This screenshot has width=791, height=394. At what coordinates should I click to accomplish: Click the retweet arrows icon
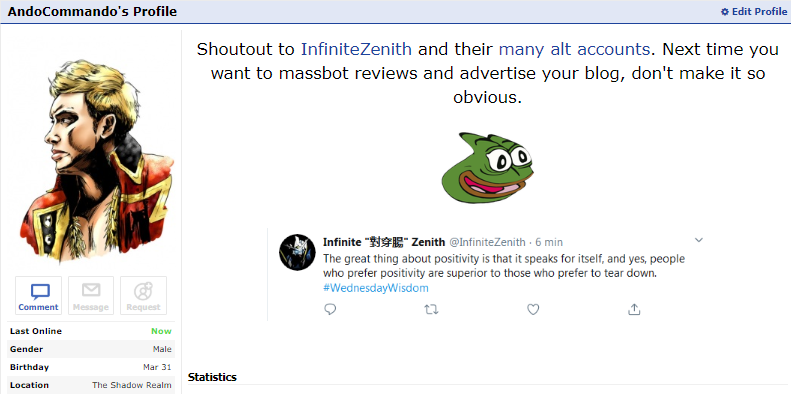[431, 309]
